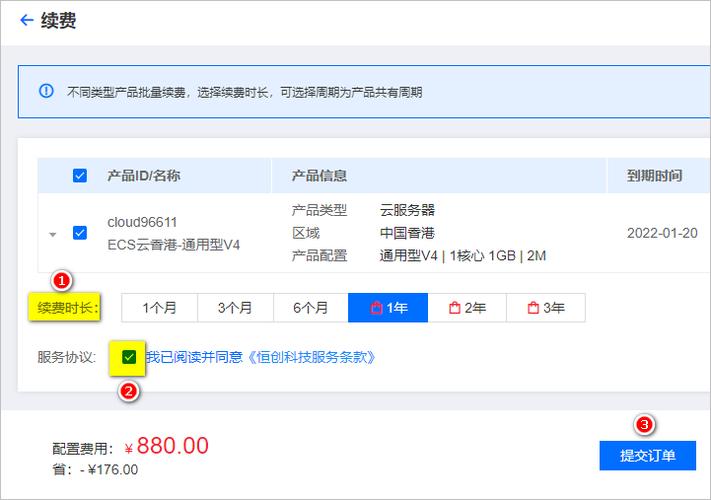Go back using the arrow beside 续费
The height and width of the screenshot is (500, 711).
(27, 20)
